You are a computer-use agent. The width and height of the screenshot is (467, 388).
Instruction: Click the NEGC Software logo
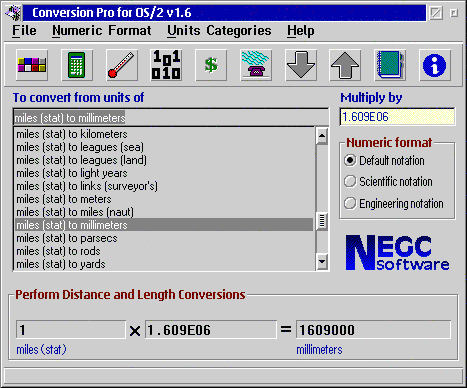[397, 253]
